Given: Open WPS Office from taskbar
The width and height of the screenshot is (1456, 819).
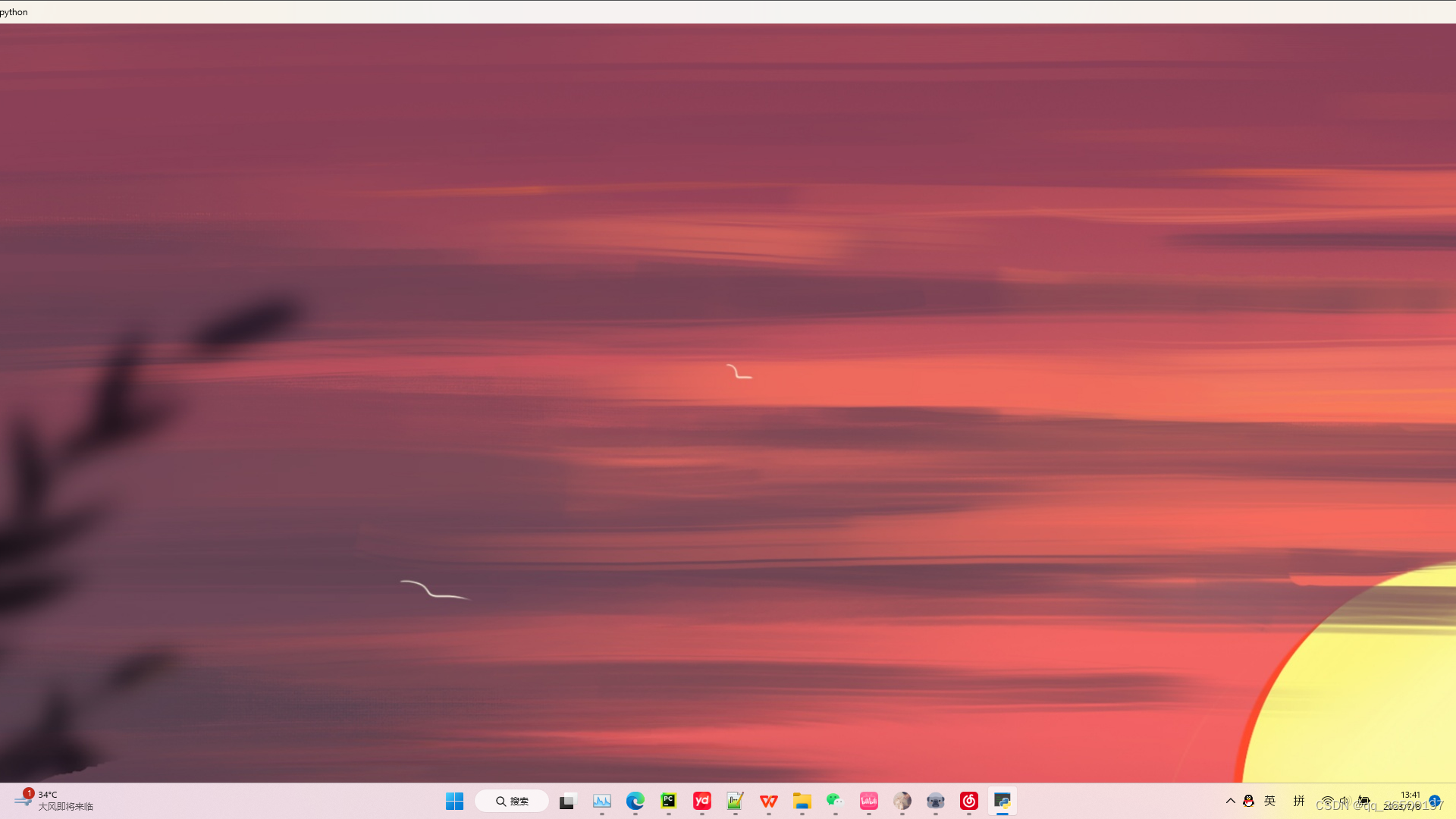Looking at the screenshot, I should click(x=768, y=801).
